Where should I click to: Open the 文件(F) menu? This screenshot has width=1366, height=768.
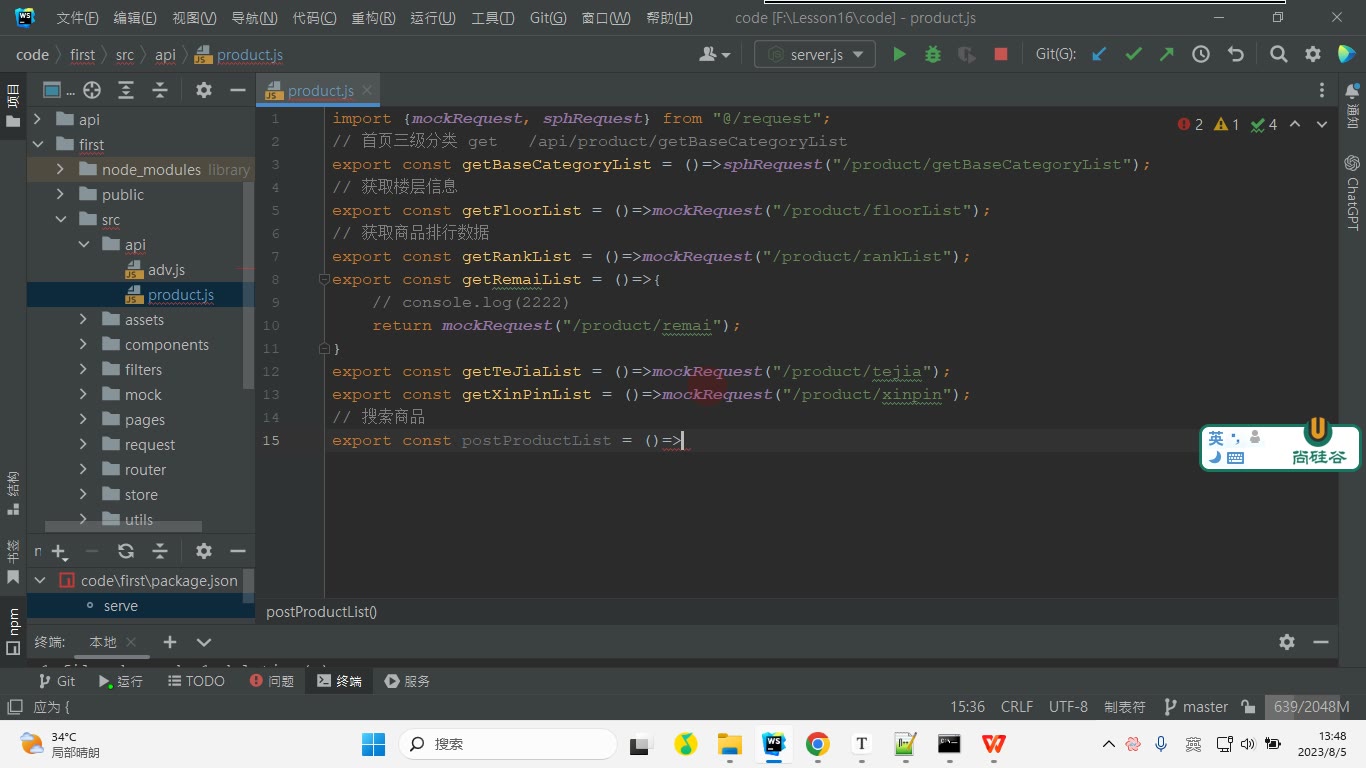coord(77,18)
